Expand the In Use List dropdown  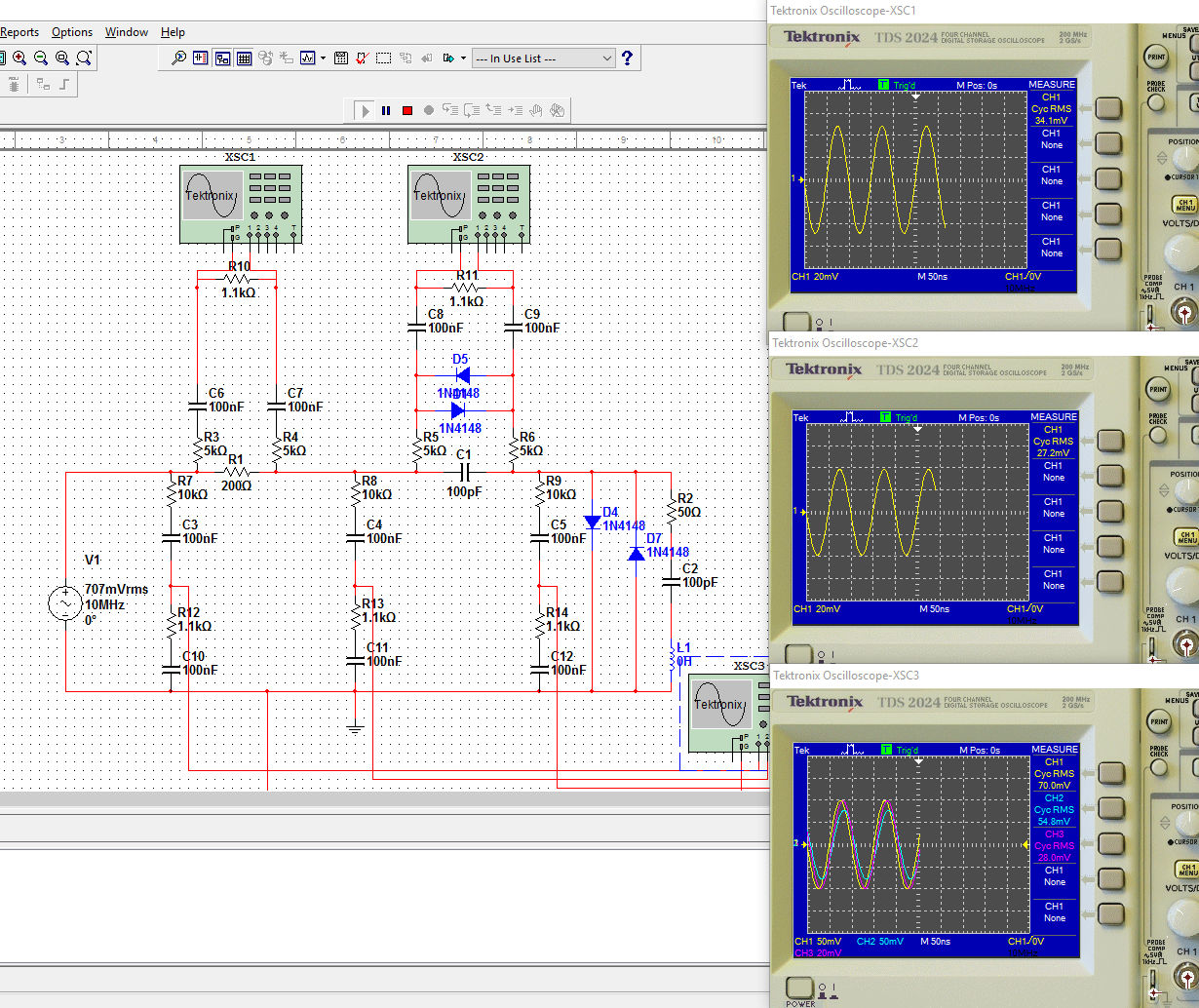606,58
